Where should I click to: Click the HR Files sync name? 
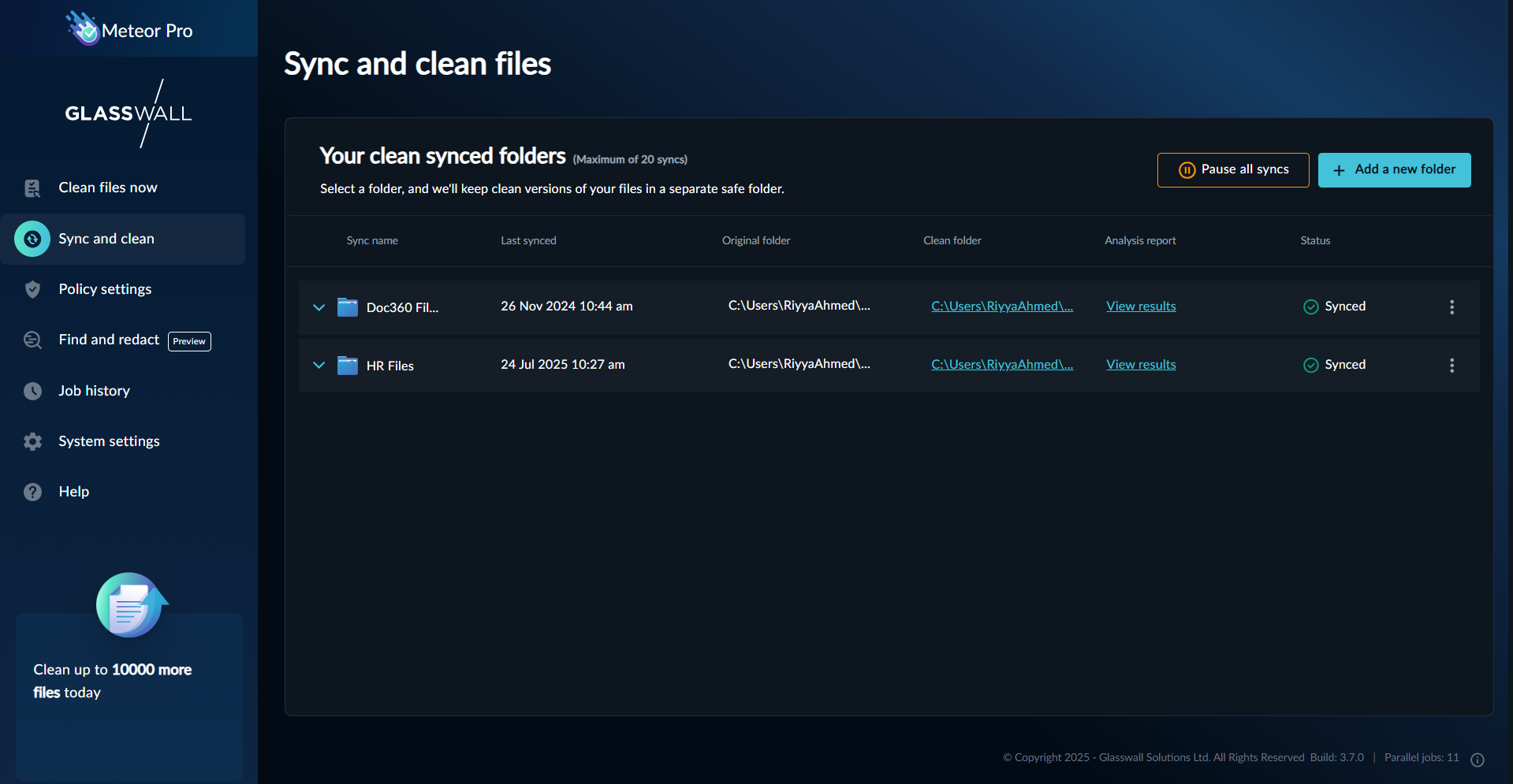pos(390,366)
